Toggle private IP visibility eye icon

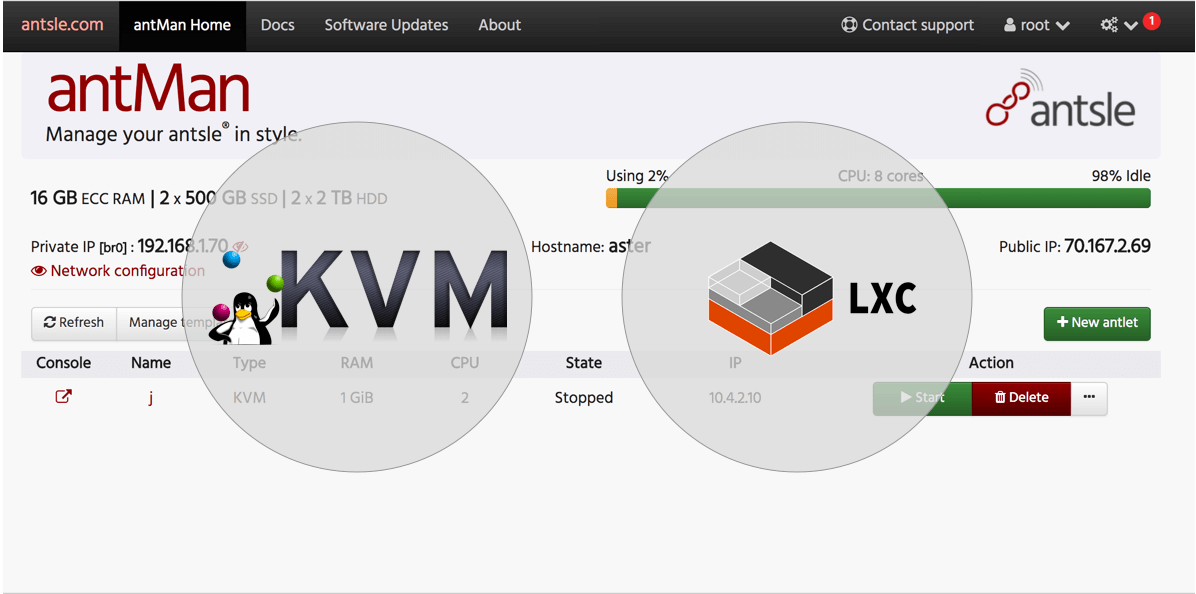point(241,246)
